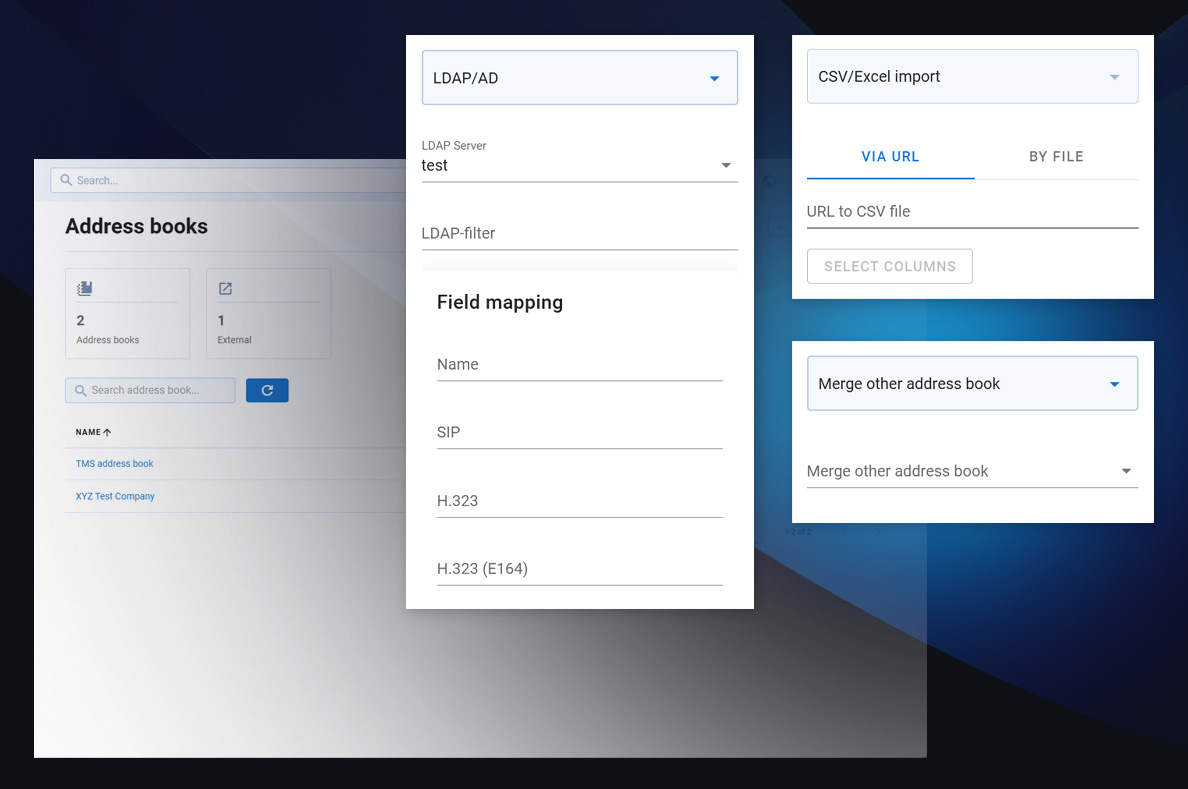
Task: Open the XYZ Test Company link
Action: coord(115,496)
